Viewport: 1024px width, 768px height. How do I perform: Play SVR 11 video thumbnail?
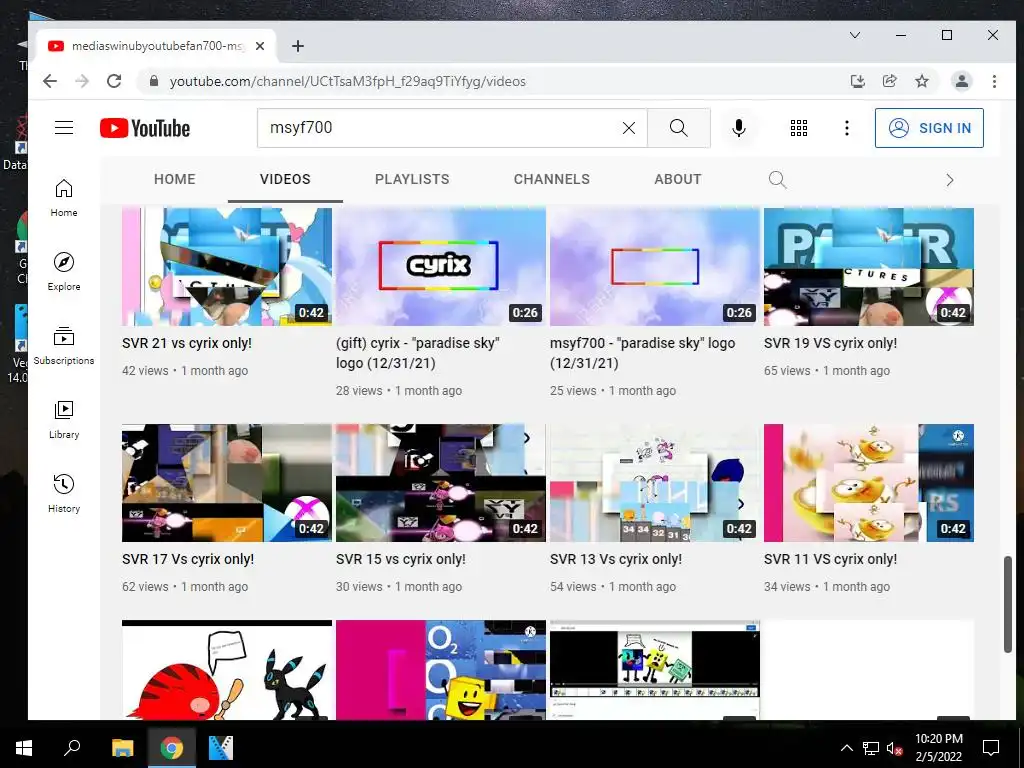tap(869, 483)
